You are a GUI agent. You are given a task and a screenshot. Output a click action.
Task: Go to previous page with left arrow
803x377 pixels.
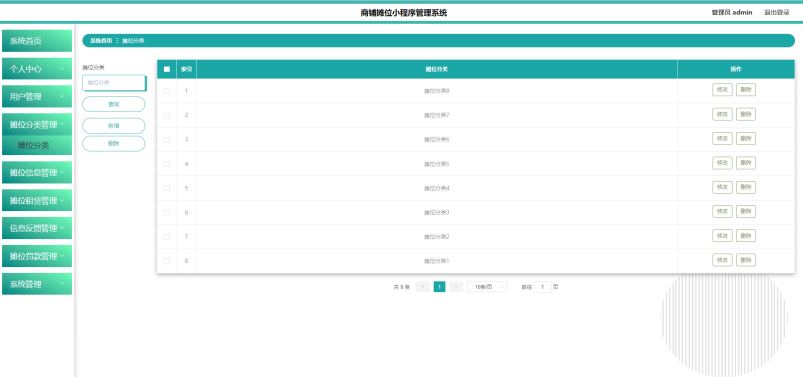[x=422, y=287]
